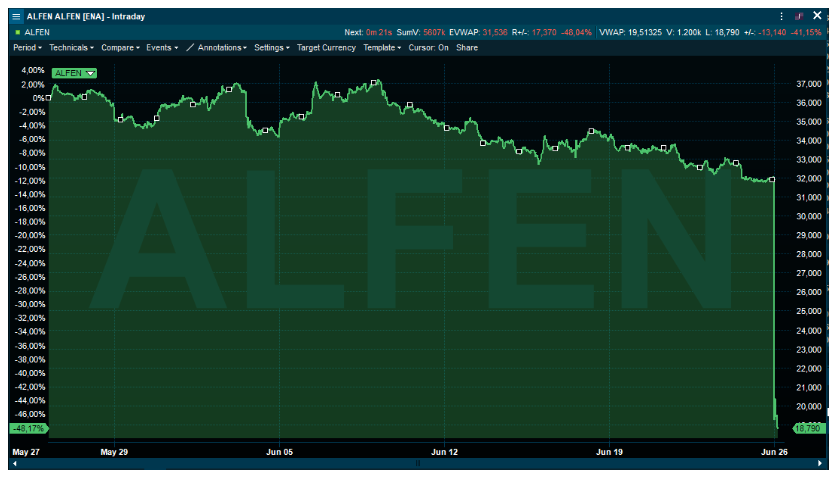Click the 18,790 green price label
The image size is (835, 482).
coord(808,428)
